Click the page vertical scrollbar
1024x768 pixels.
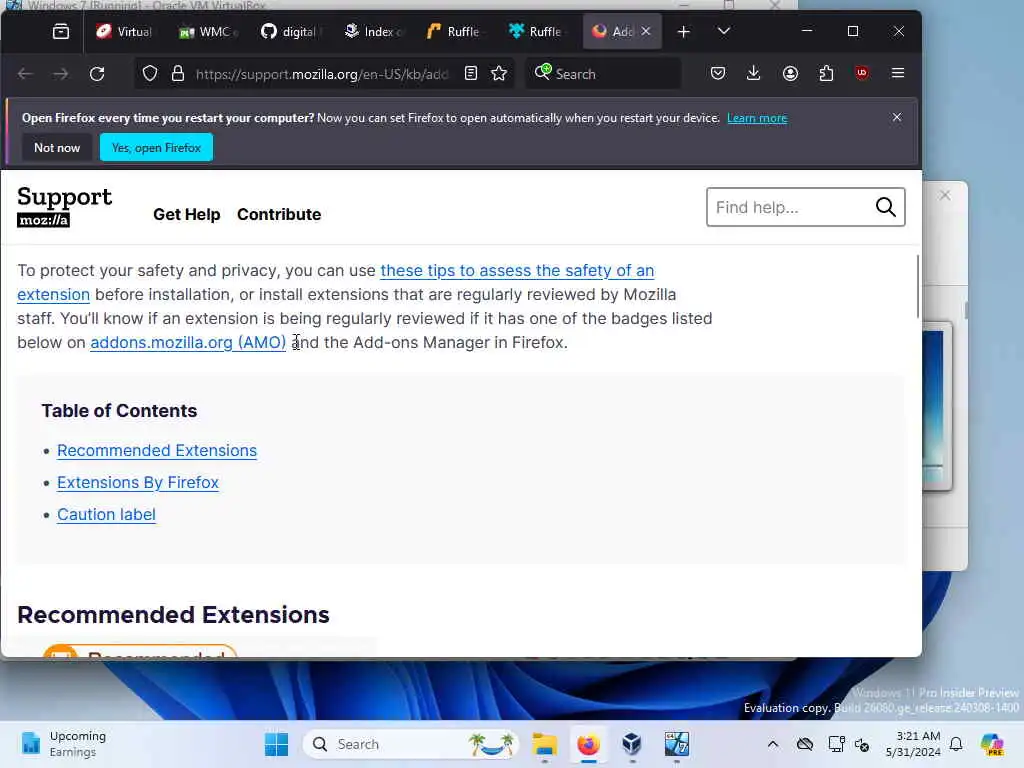coord(918,286)
